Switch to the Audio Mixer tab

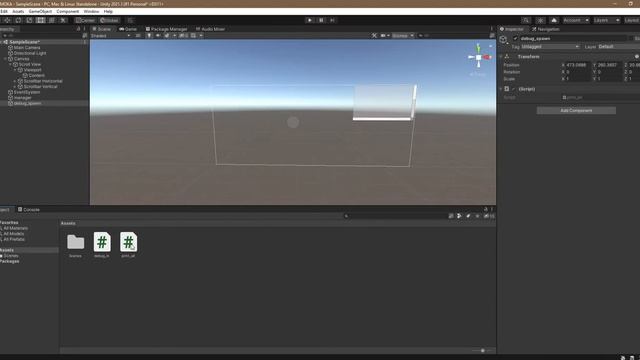tap(210, 29)
